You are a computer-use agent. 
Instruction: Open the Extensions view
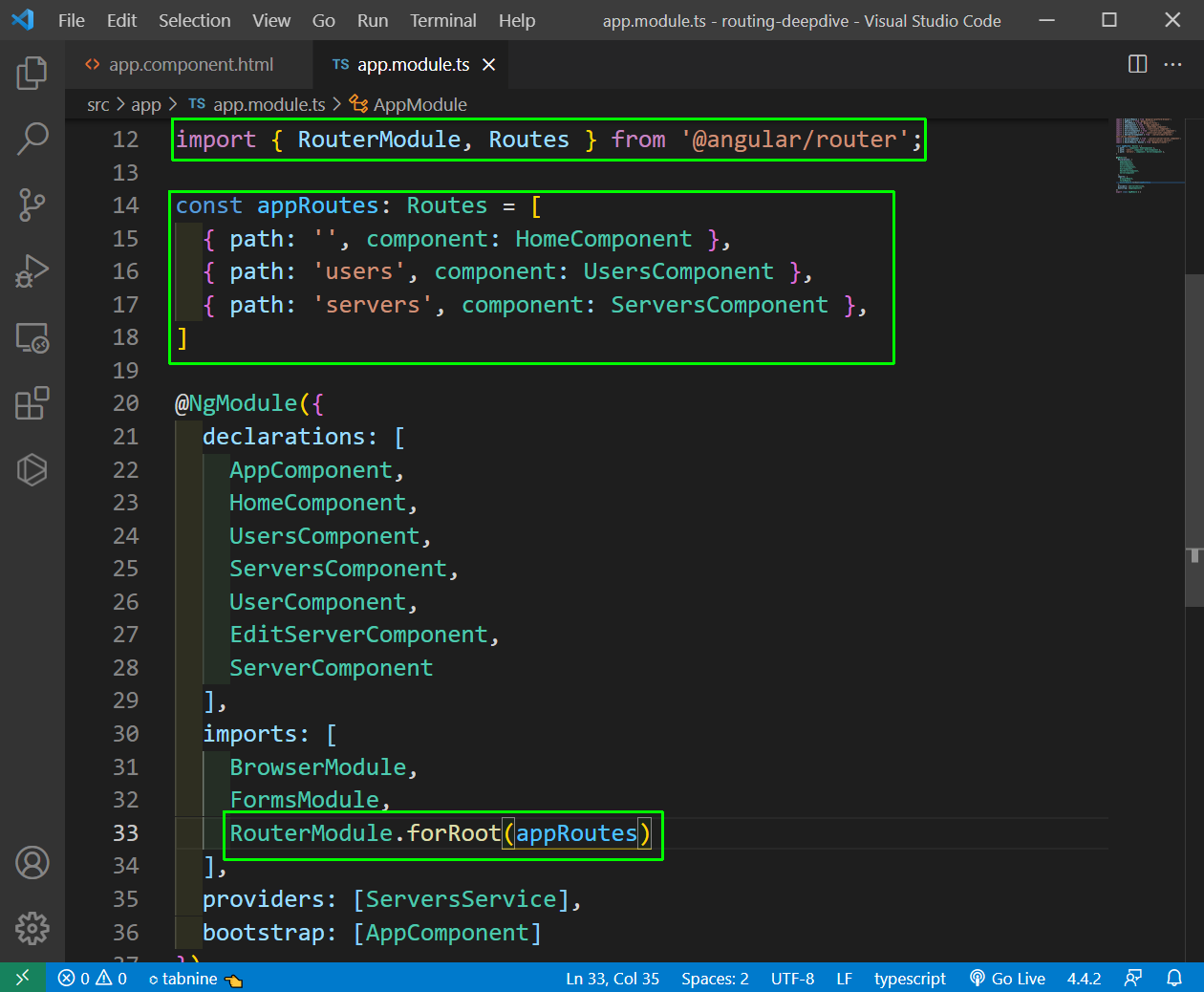point(32,403)
